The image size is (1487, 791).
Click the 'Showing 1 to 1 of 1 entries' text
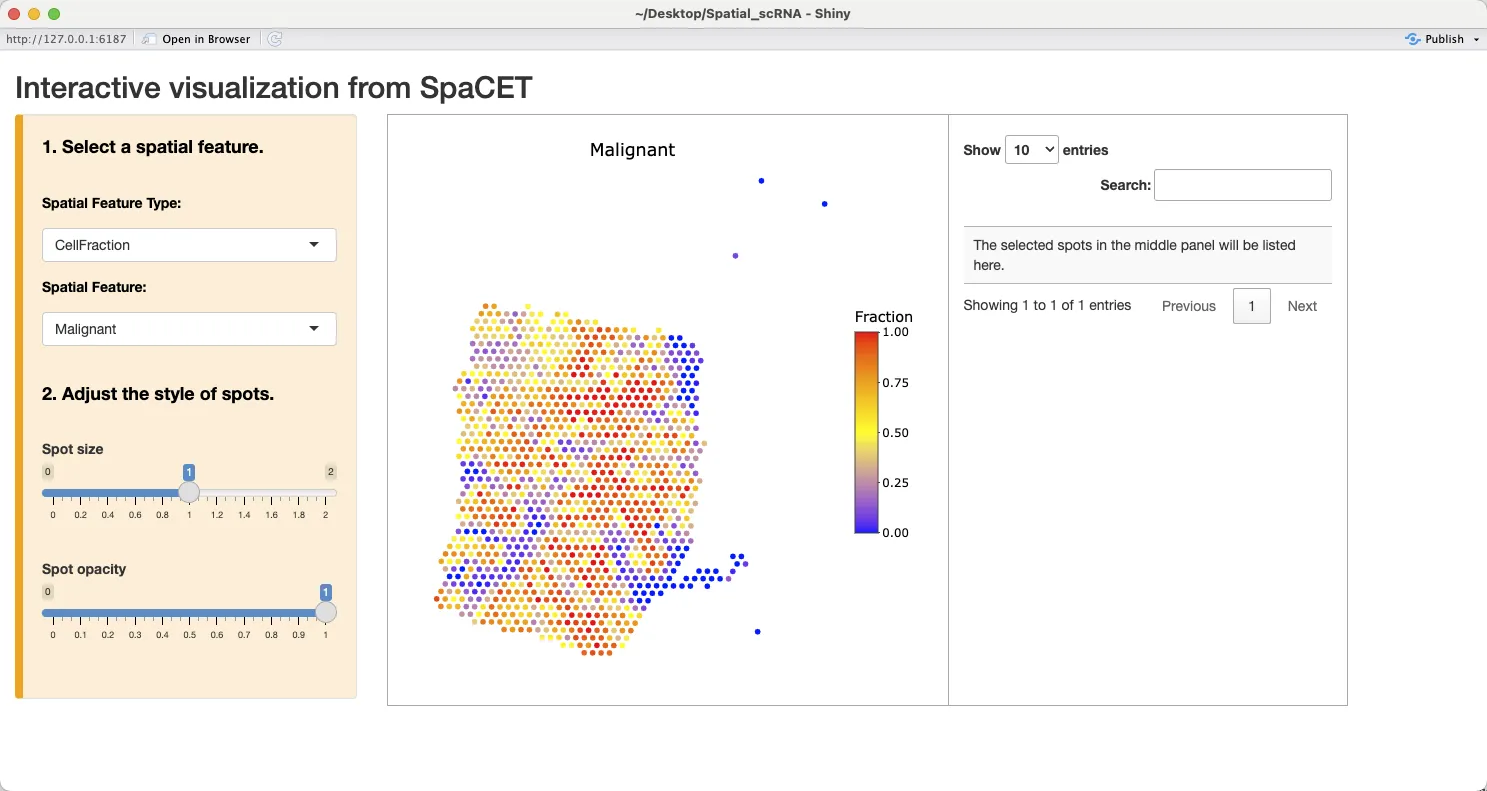point(1047,305)
